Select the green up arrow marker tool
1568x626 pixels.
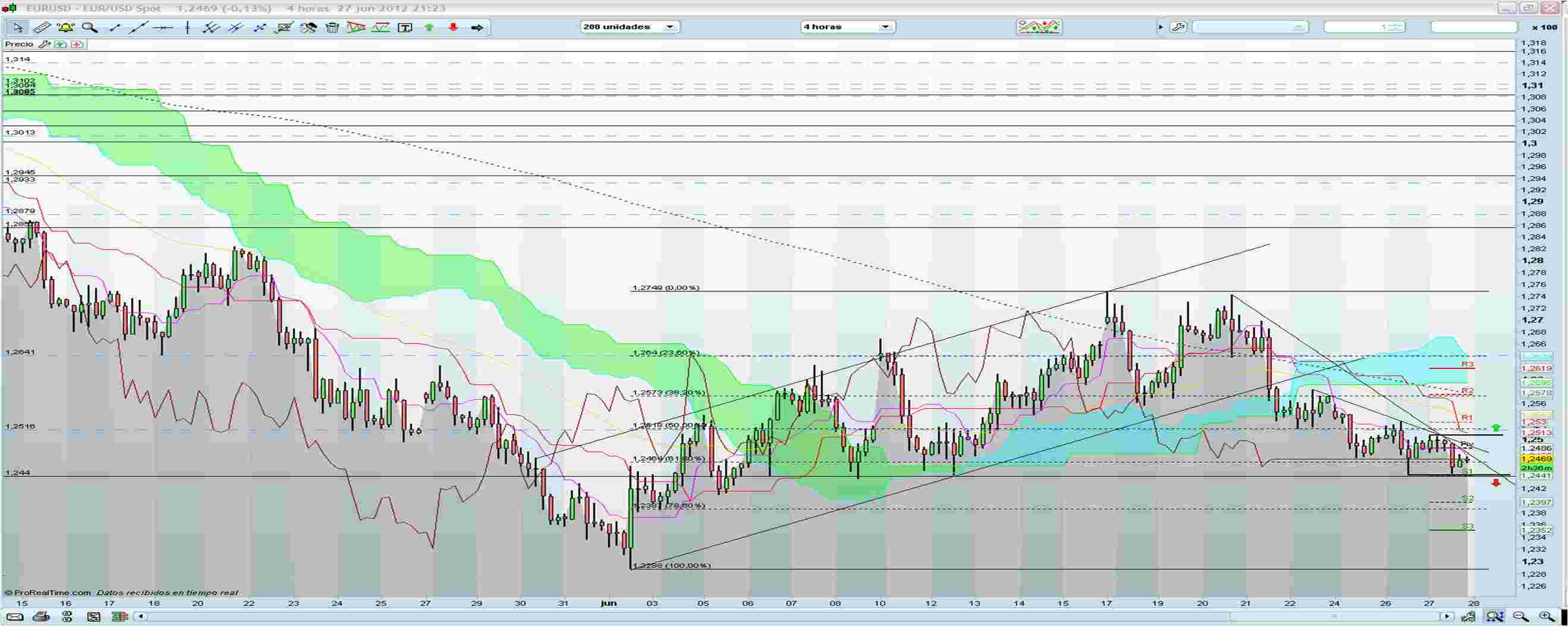tap(429, 27)
